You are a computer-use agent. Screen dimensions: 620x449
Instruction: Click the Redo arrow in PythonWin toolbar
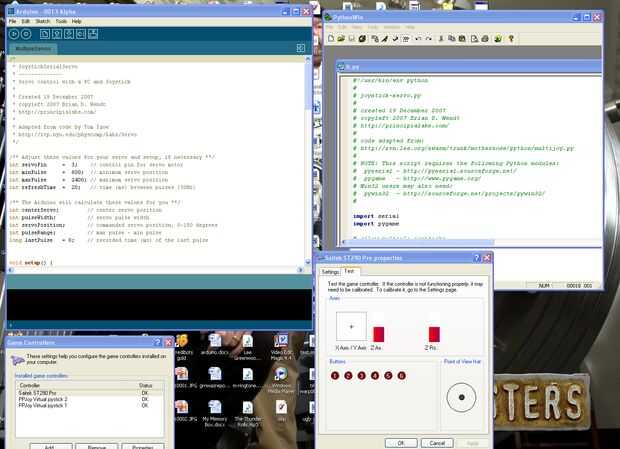tap(428, 39)
